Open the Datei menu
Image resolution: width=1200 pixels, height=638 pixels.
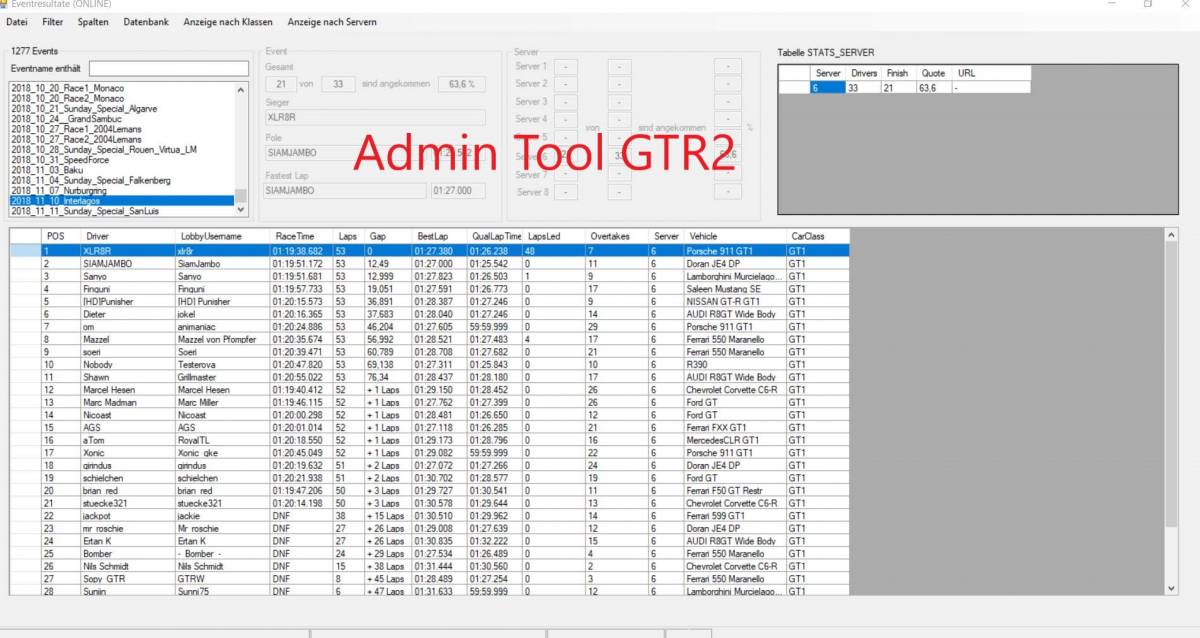[x=17, y=21]
